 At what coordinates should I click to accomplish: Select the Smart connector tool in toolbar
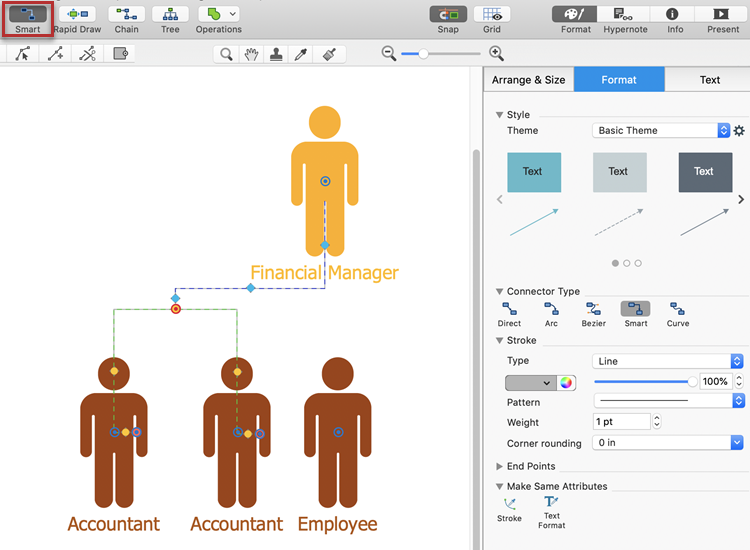[28, 14]
